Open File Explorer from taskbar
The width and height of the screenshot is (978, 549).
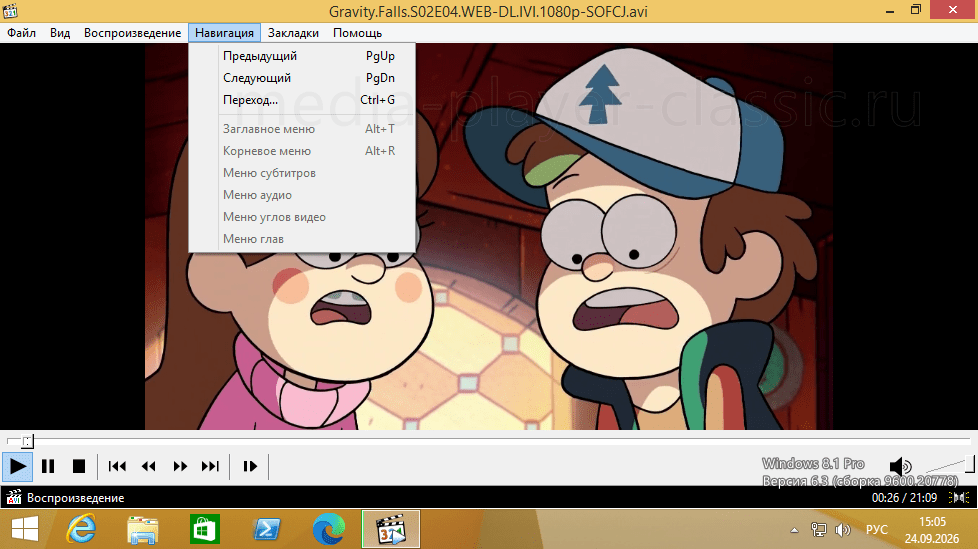click(143, 530)
